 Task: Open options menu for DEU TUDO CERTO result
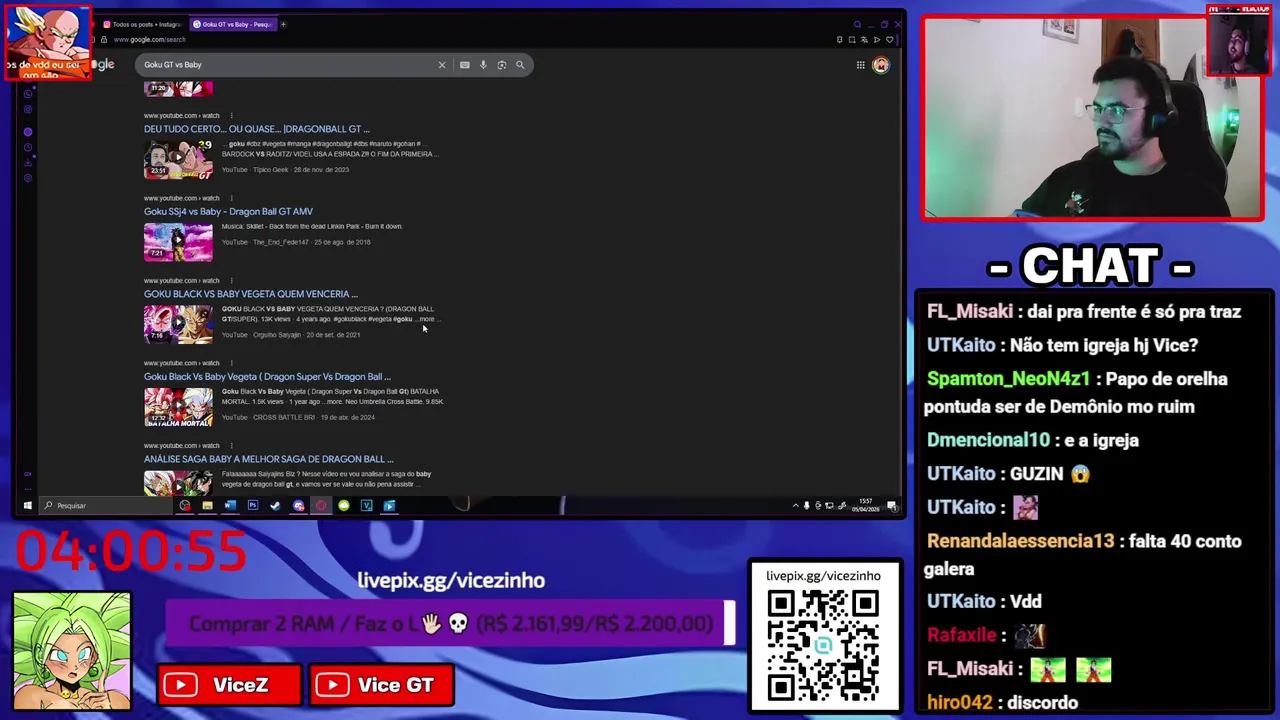tap(231, 115)
